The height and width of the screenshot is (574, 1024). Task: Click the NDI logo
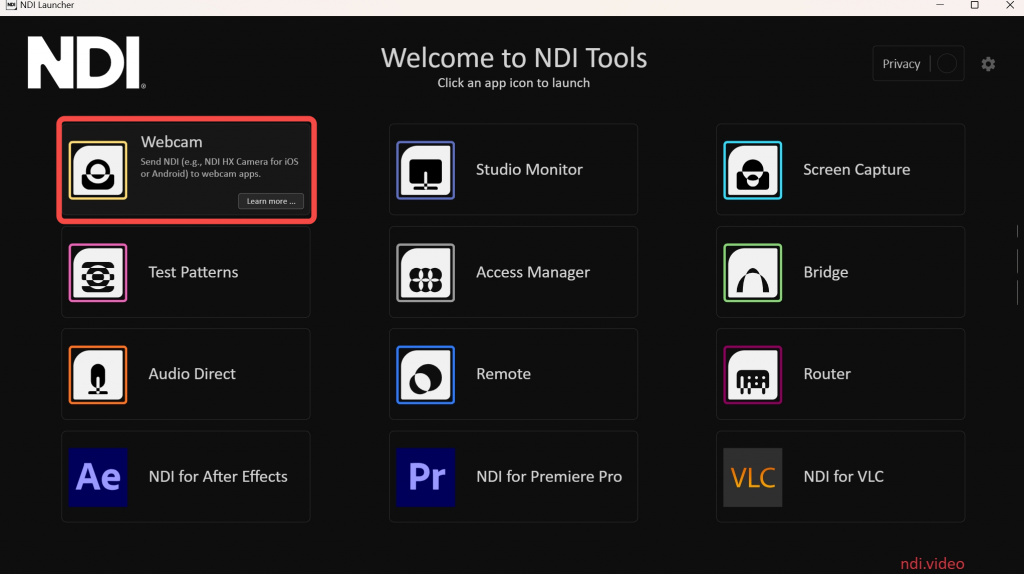tap(86, 63)
